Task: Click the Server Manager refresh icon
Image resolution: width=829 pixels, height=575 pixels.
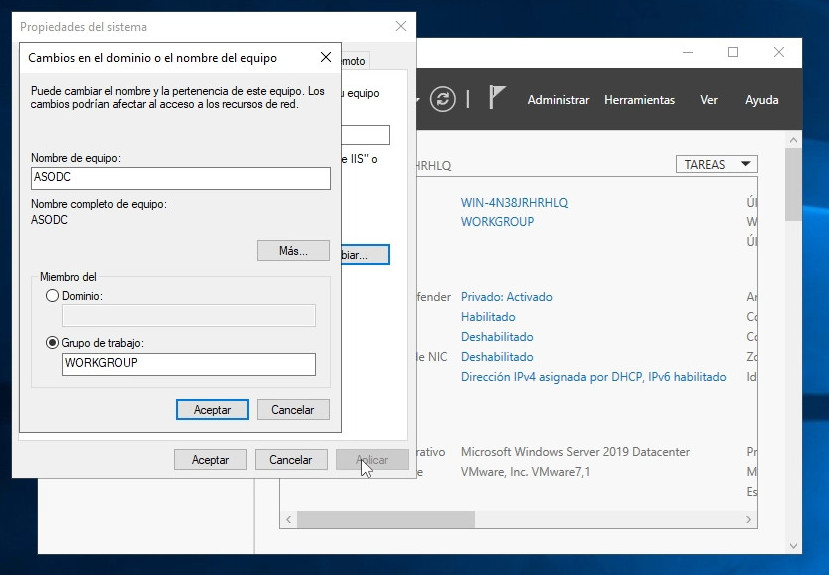Action: [442, 99]
